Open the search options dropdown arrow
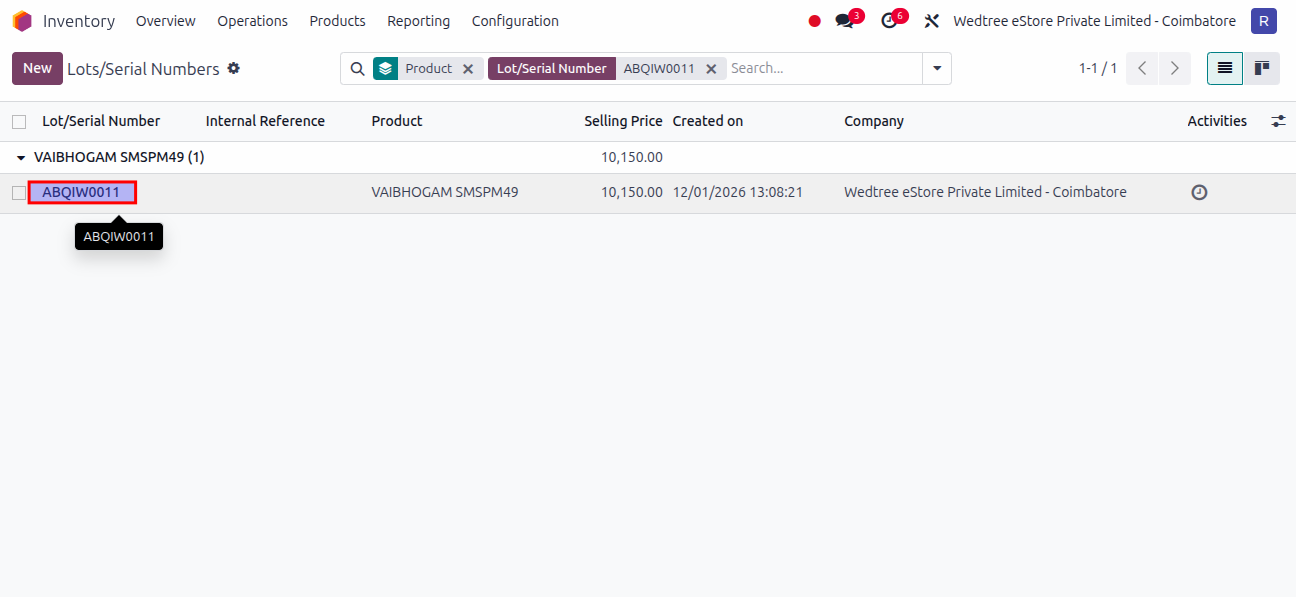Image resolution: width=1296 pixels, height=597 pixels. [x=937, y=68]
